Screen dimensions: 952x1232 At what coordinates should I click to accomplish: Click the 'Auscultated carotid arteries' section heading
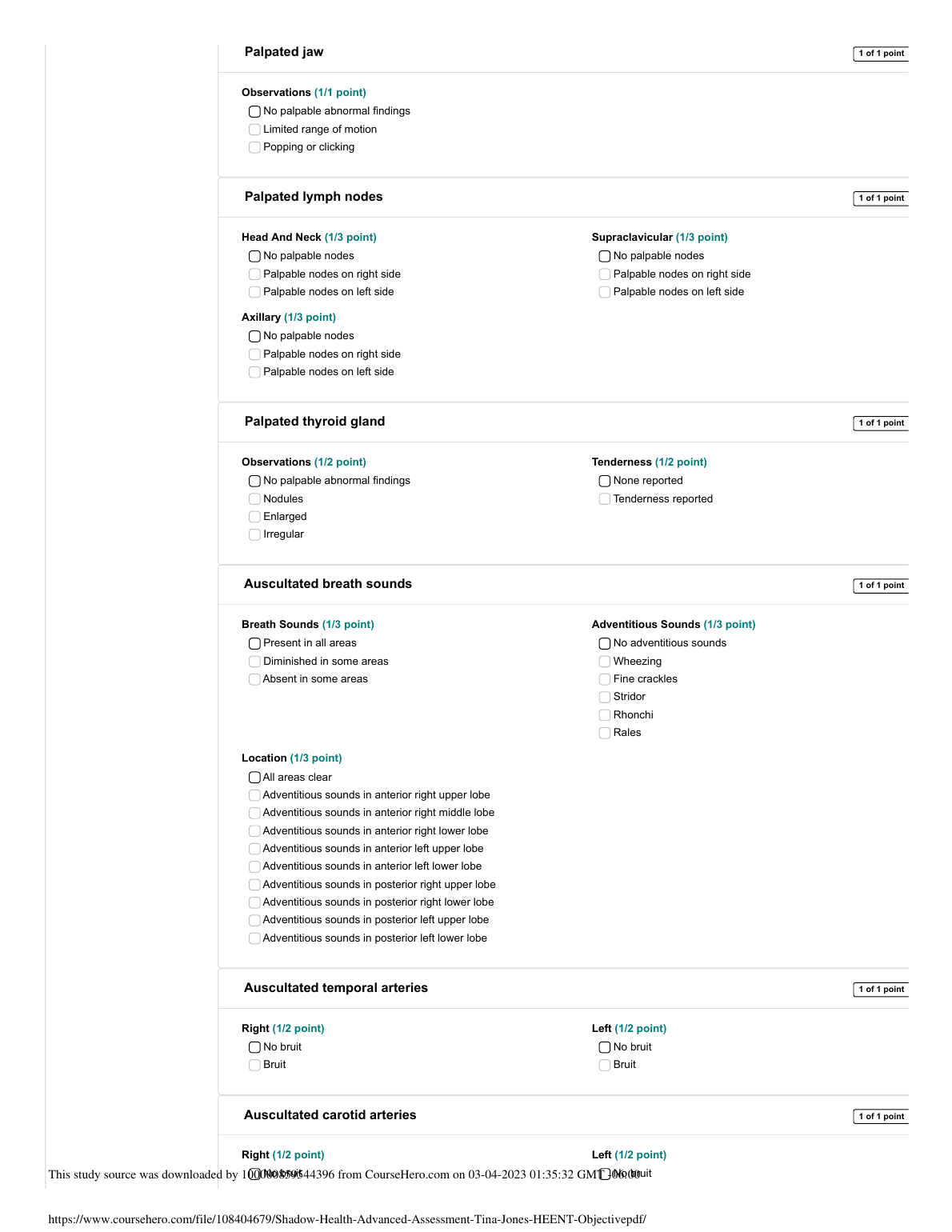point(330,1115)
